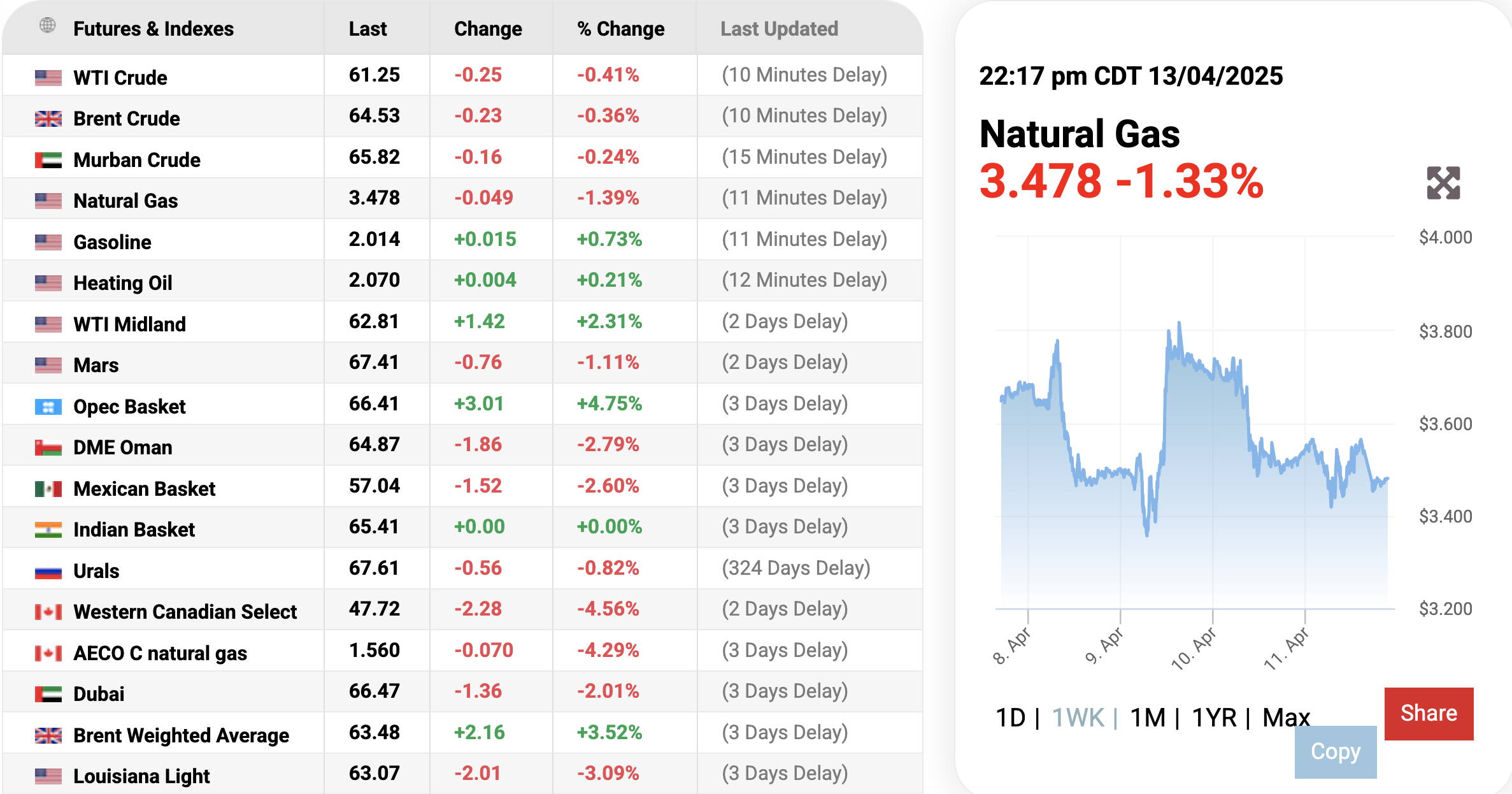1512x794 pixels.
Task: Click the Canadian flag beside Western Canadian Select
Action: pos(48,612)
